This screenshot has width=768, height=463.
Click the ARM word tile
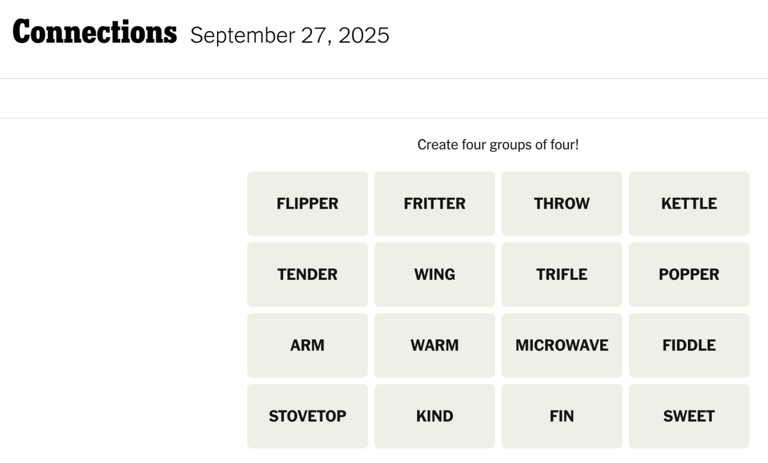tap(307, 346)
